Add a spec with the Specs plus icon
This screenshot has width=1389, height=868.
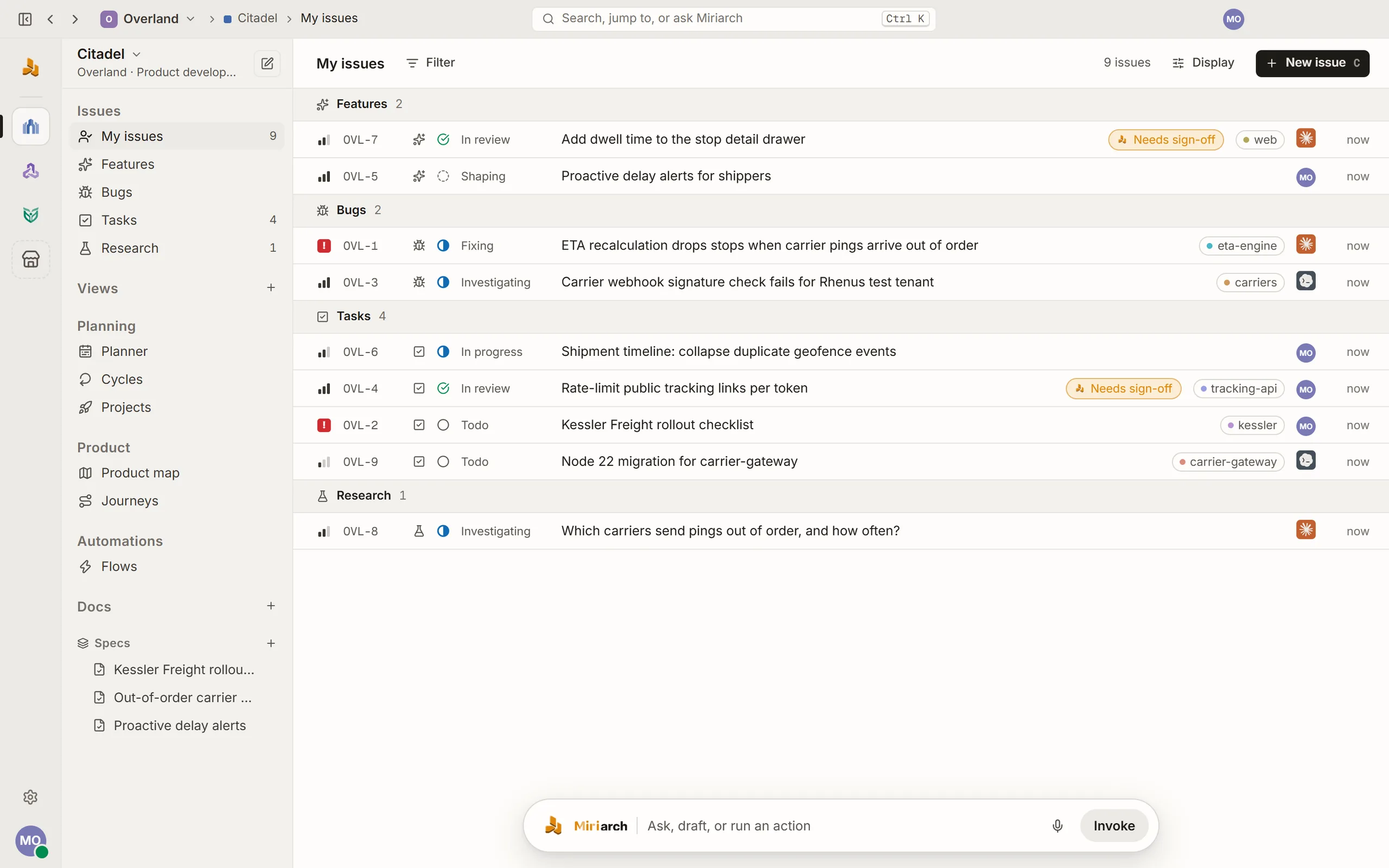[x=271, y=643]
